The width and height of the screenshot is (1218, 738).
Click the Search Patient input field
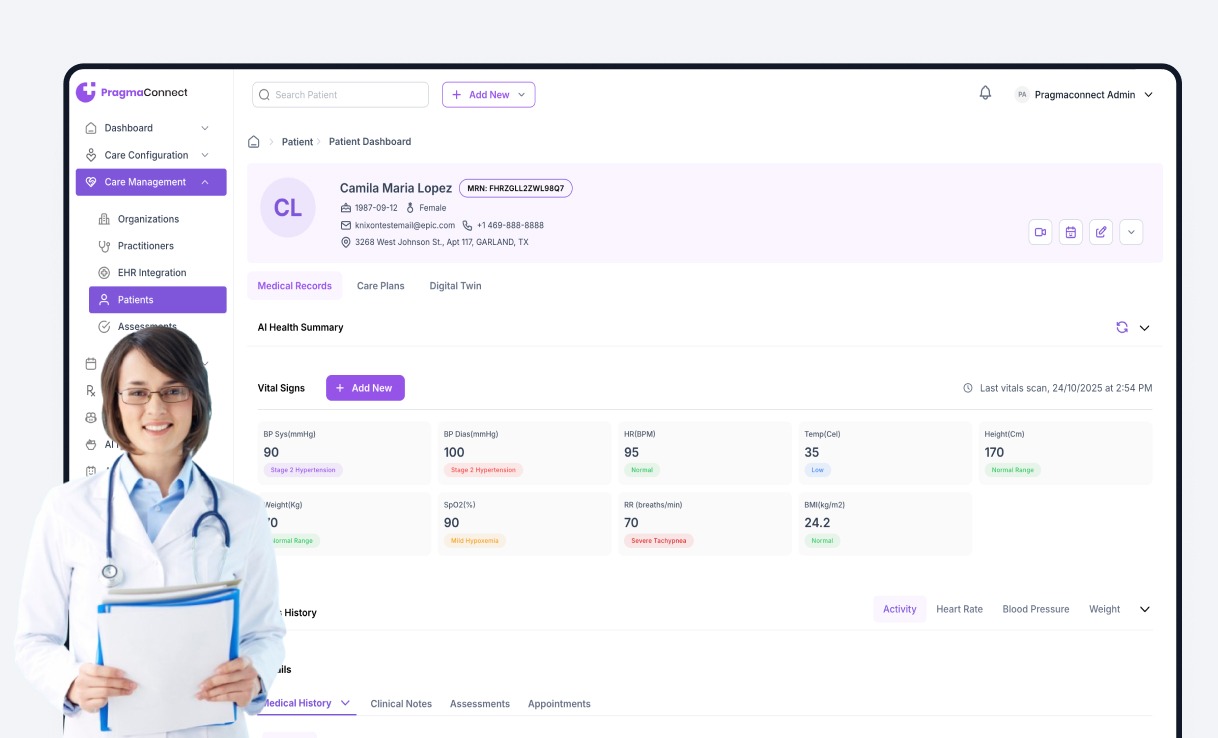[340, 95]
